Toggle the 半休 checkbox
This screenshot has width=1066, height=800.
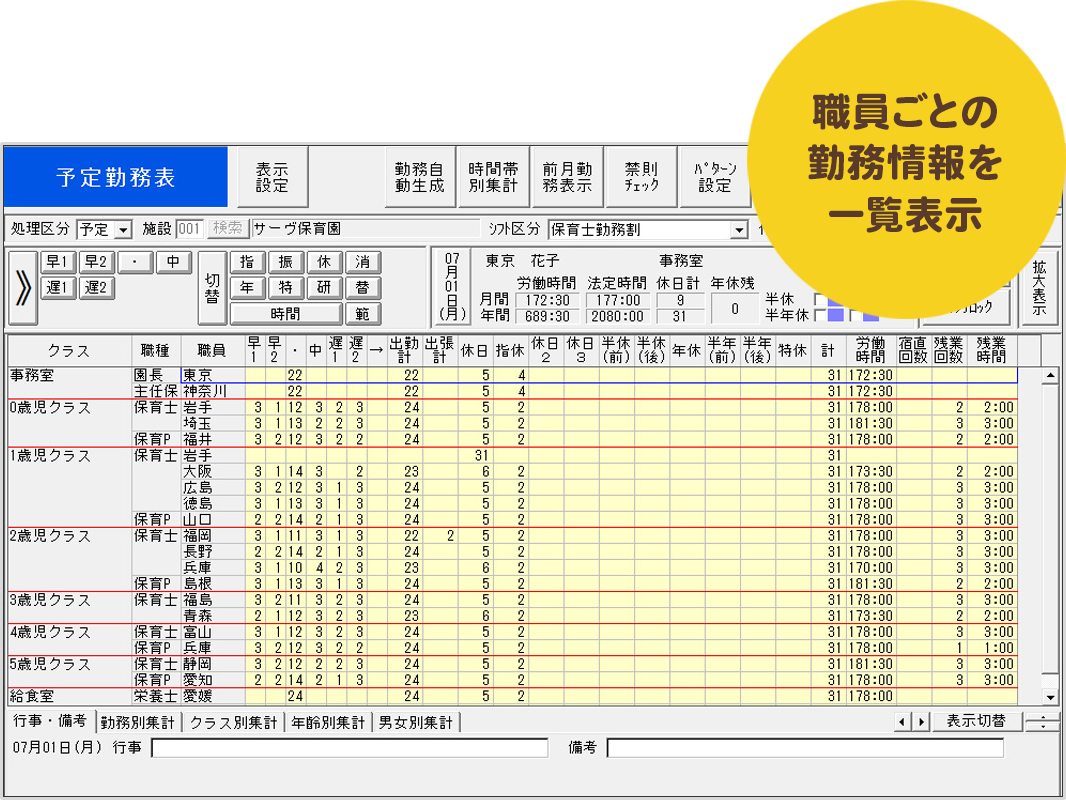point(820,299)
